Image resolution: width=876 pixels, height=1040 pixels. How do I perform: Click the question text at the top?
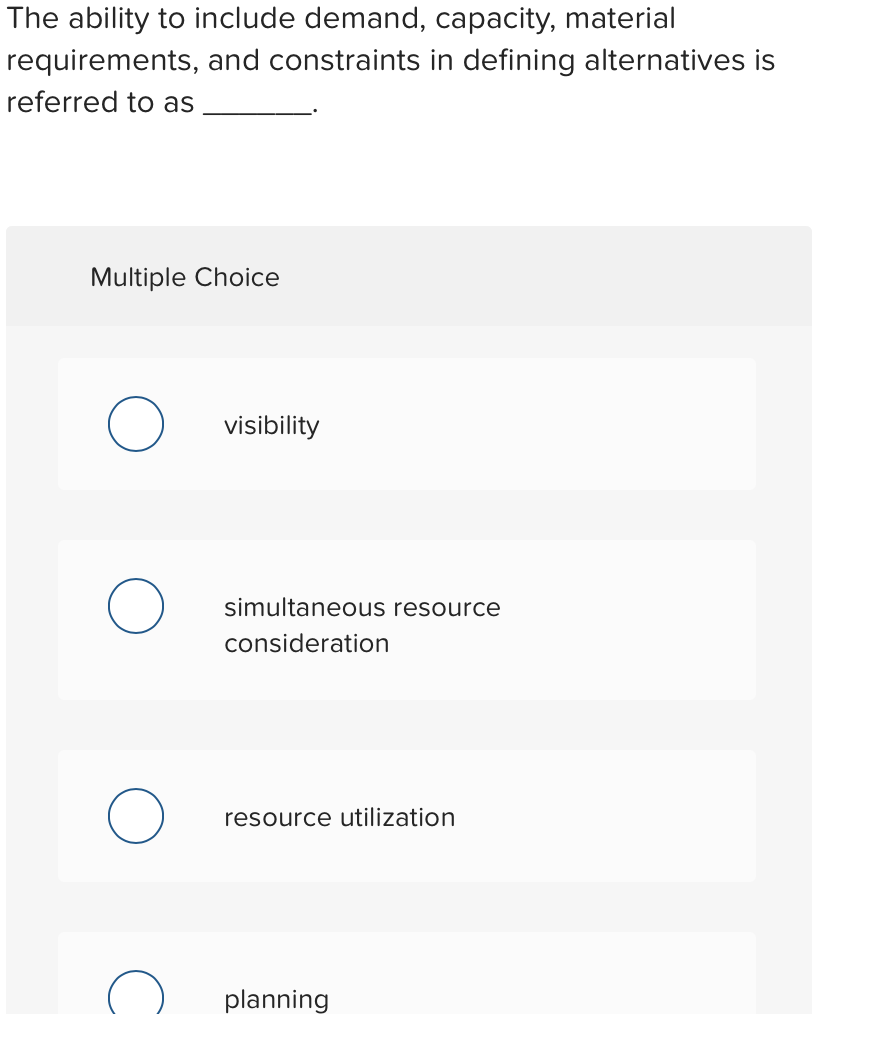point(390,60)
